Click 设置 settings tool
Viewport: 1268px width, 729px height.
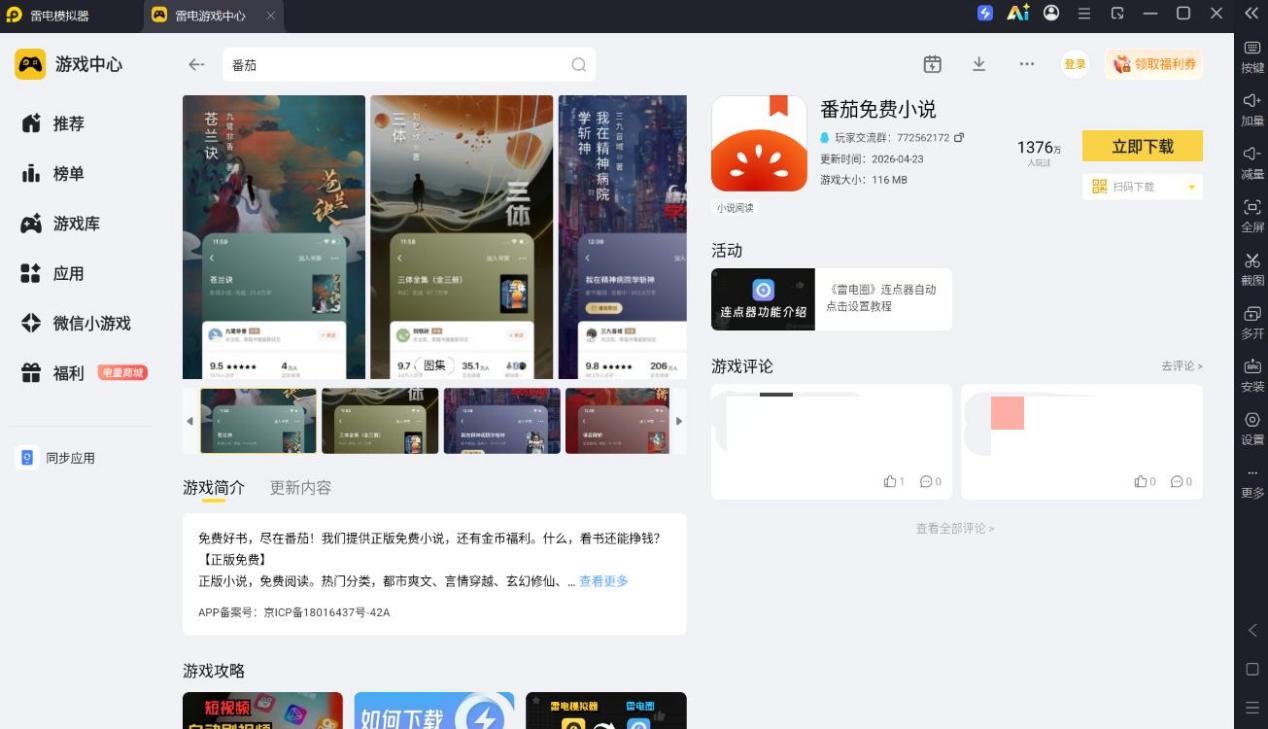[1252, 429]
